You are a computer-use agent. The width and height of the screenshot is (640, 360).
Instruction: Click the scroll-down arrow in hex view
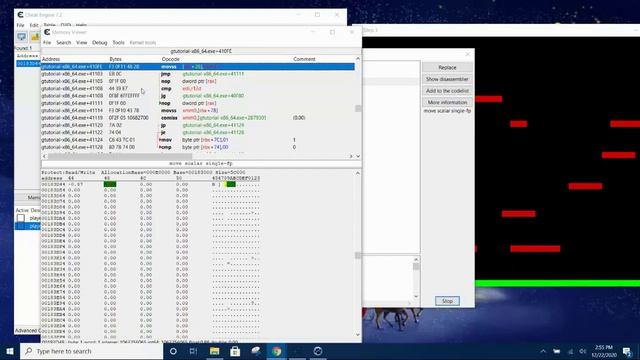tap(358, 335)
